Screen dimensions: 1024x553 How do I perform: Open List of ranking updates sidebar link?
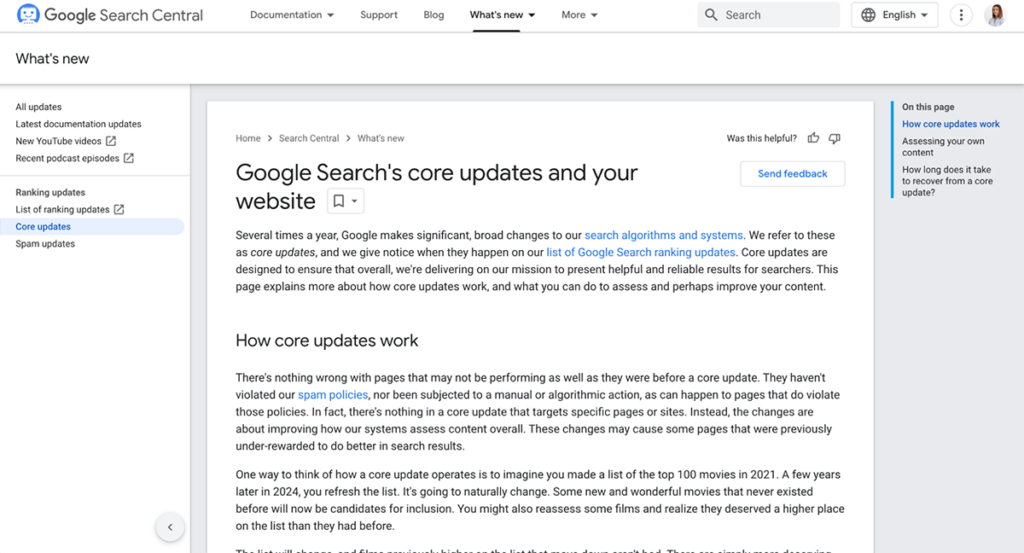coord(62,210)
